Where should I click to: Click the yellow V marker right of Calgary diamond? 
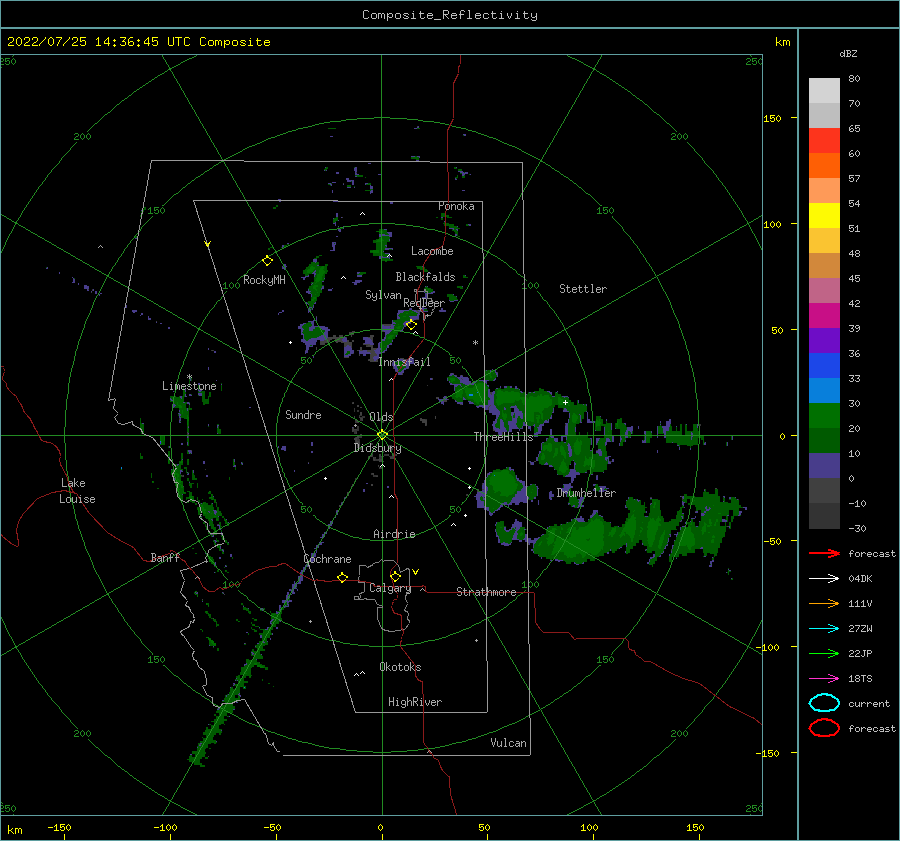point(415,572)
